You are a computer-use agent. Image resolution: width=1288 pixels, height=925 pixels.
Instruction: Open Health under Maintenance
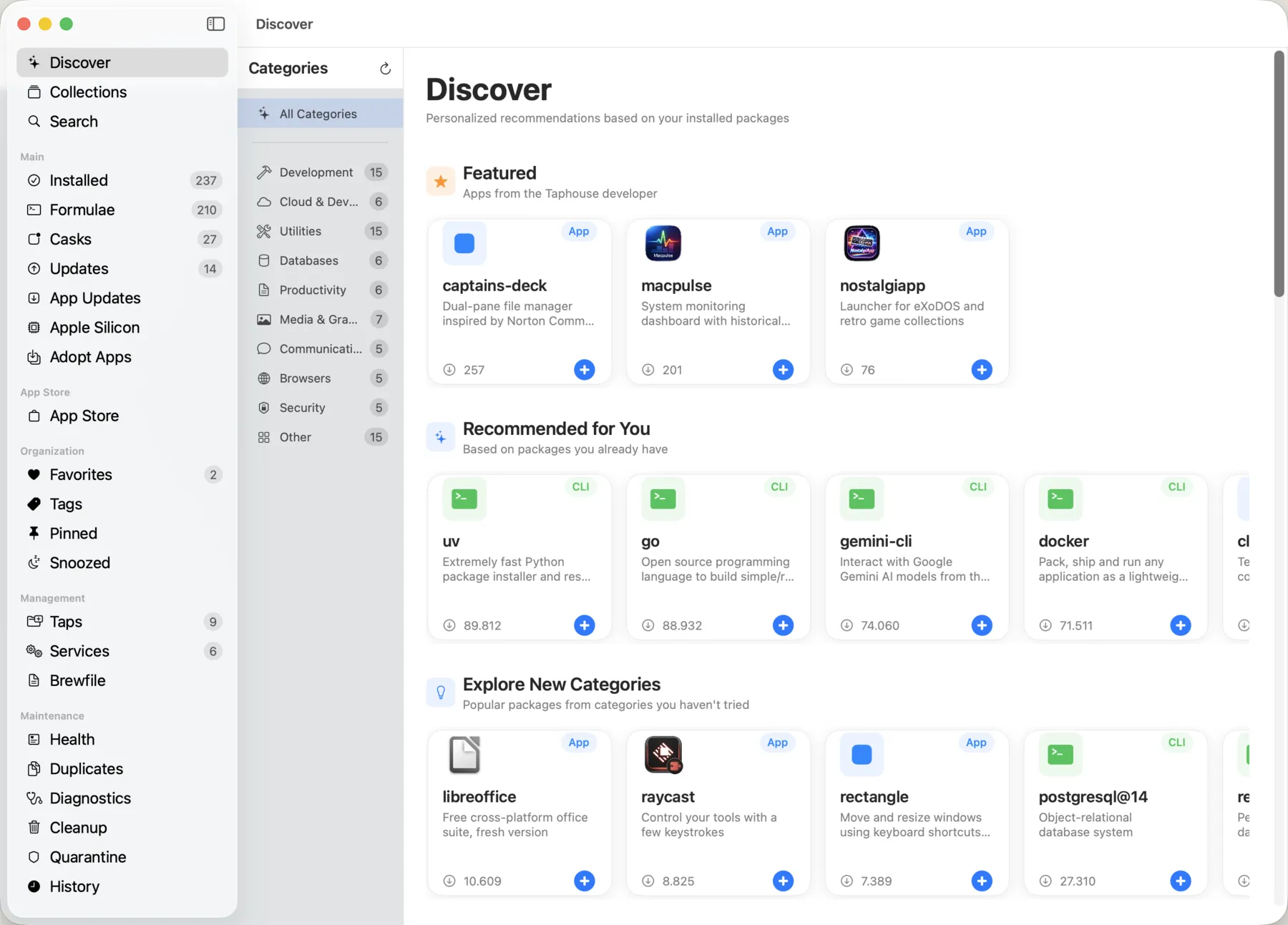[x=122, y=740]
